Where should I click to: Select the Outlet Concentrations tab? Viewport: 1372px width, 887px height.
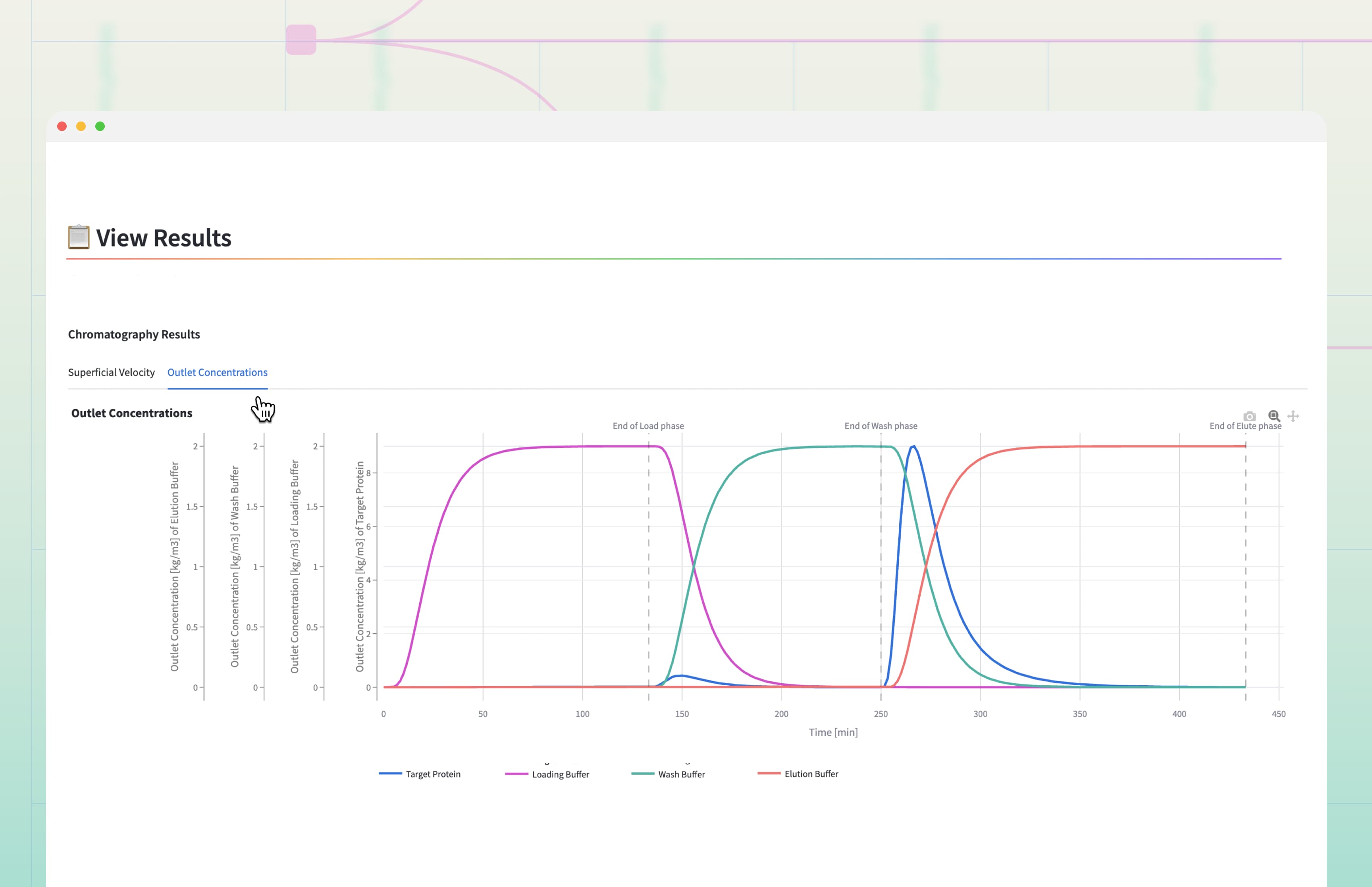point(217,372)
